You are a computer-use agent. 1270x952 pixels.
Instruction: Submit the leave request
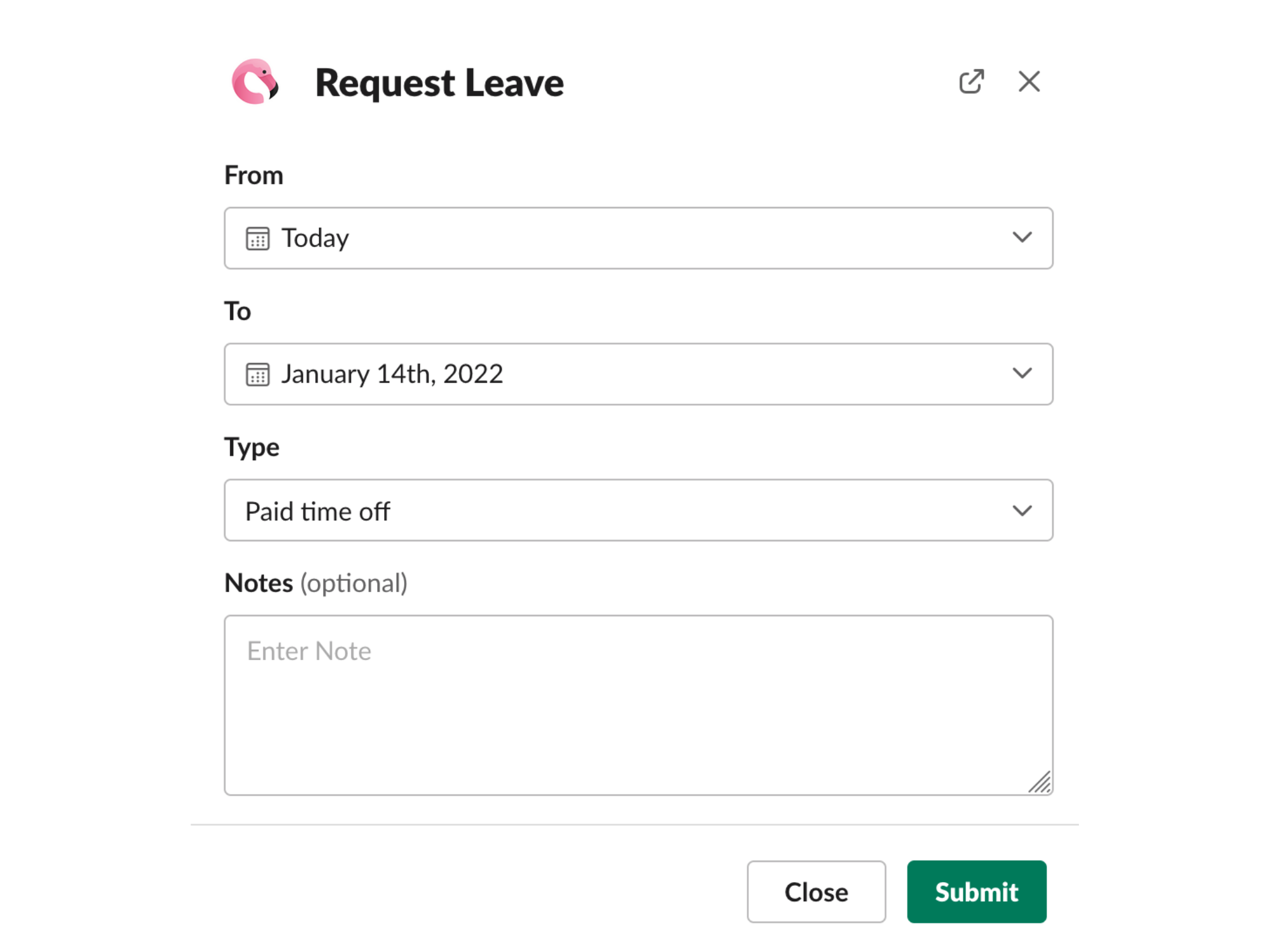pos(976,891)
